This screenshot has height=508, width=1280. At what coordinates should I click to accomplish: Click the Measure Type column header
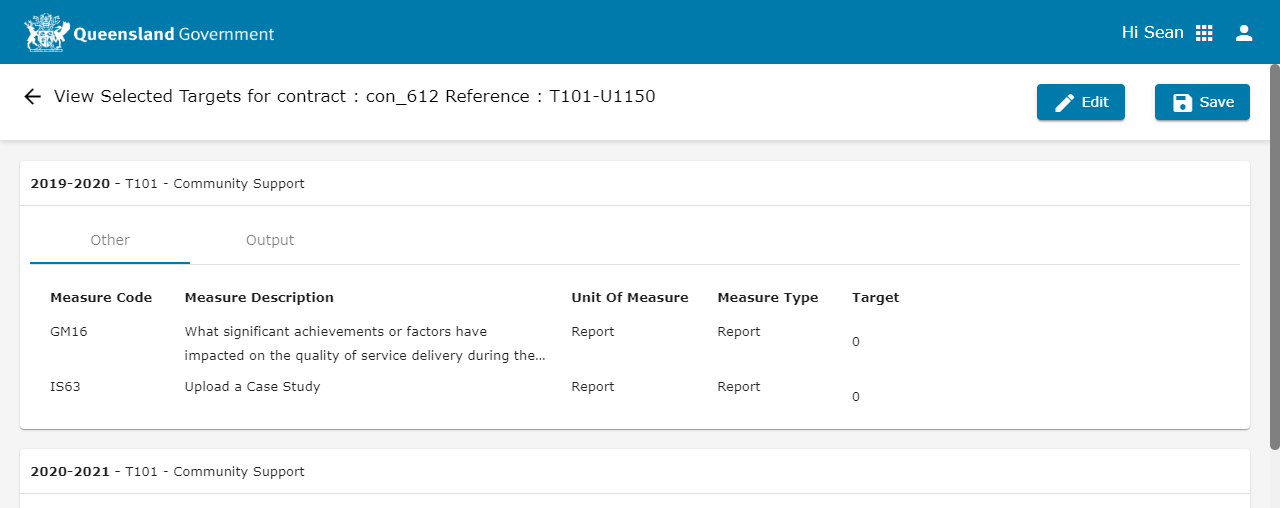pos(767,298)
